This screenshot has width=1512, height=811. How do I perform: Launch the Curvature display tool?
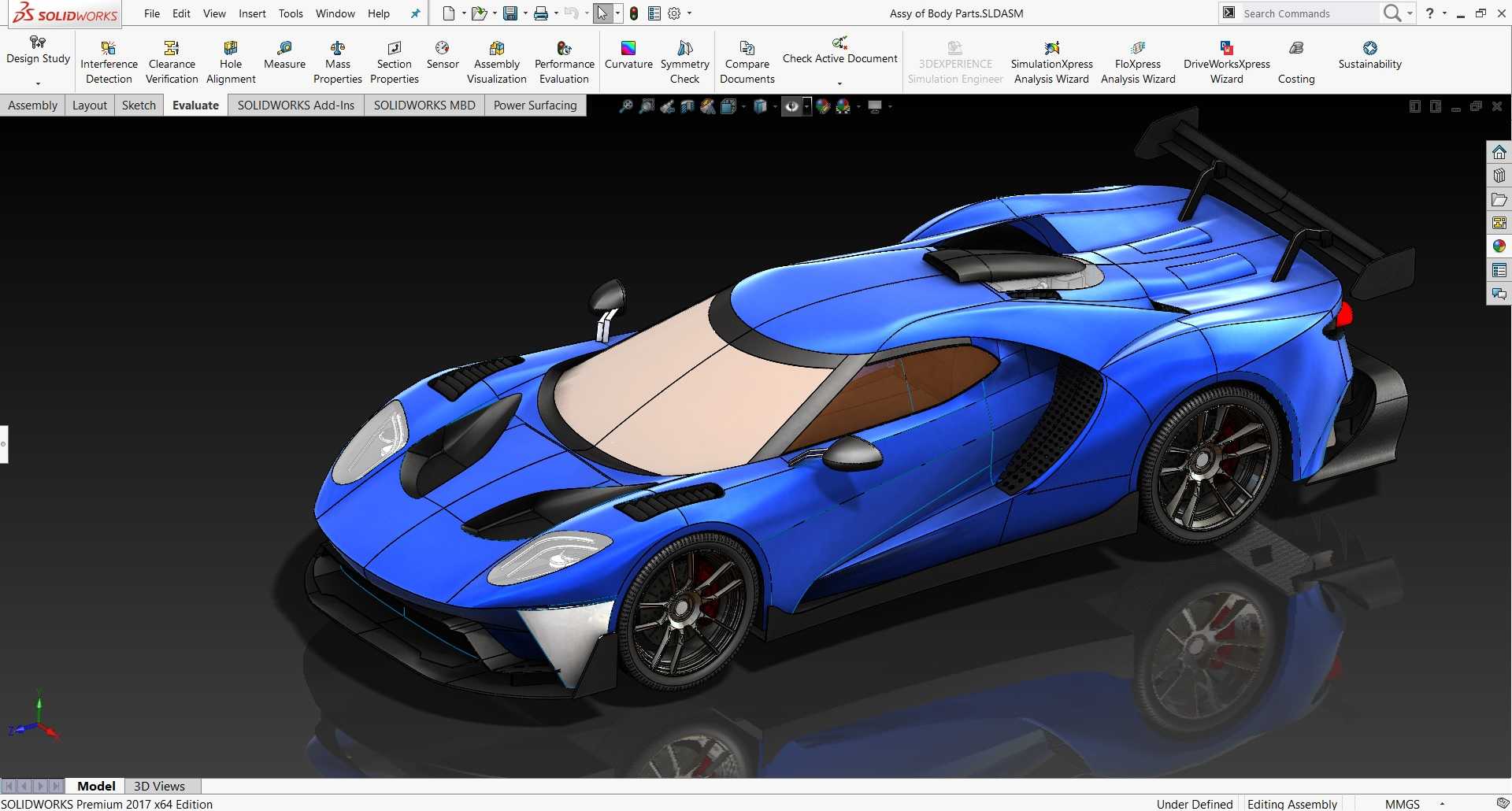point(628,55)
